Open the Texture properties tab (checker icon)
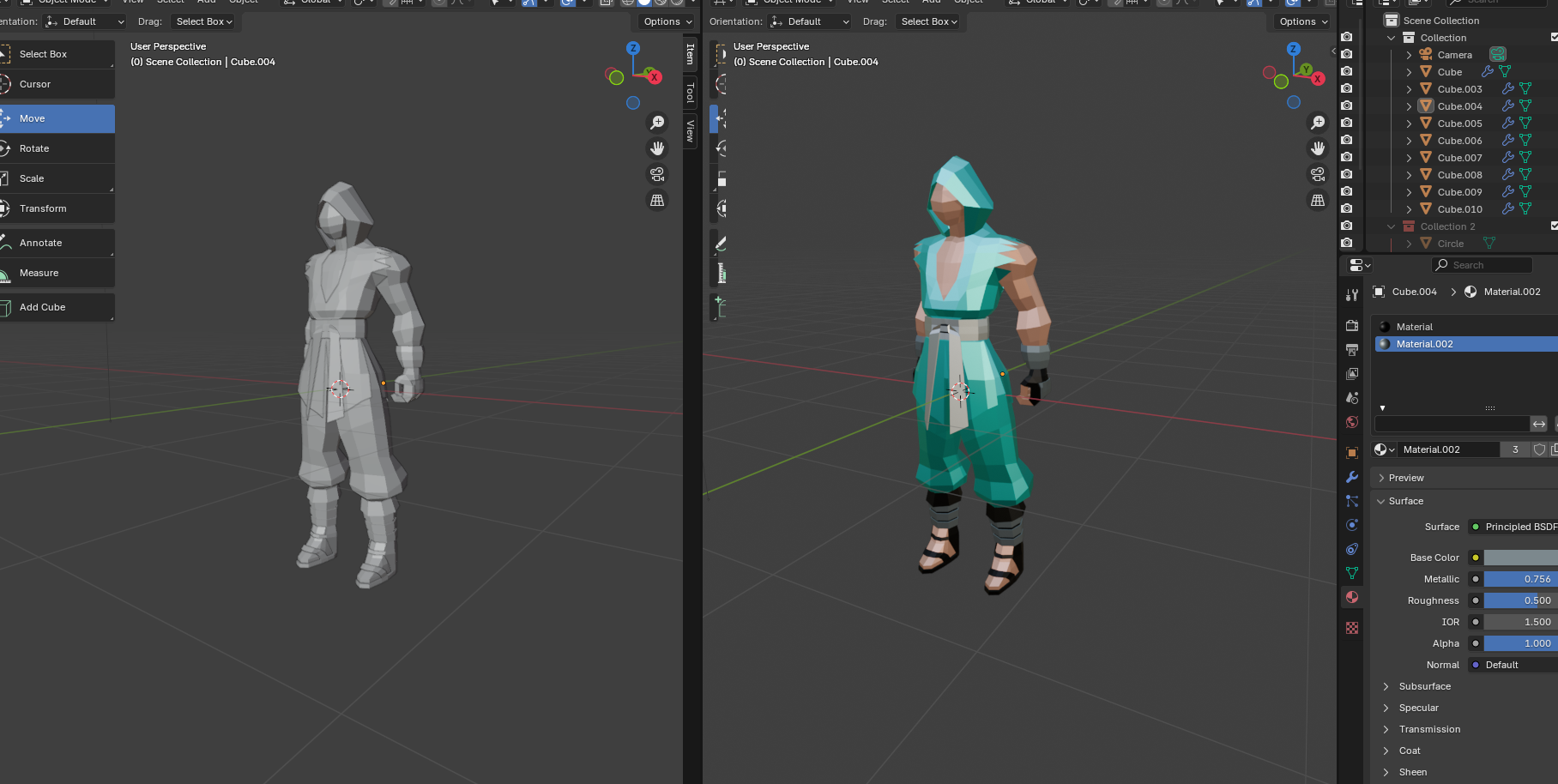Image resolution: width=1558 pixels, height=784 pixels. (1352, 628)
